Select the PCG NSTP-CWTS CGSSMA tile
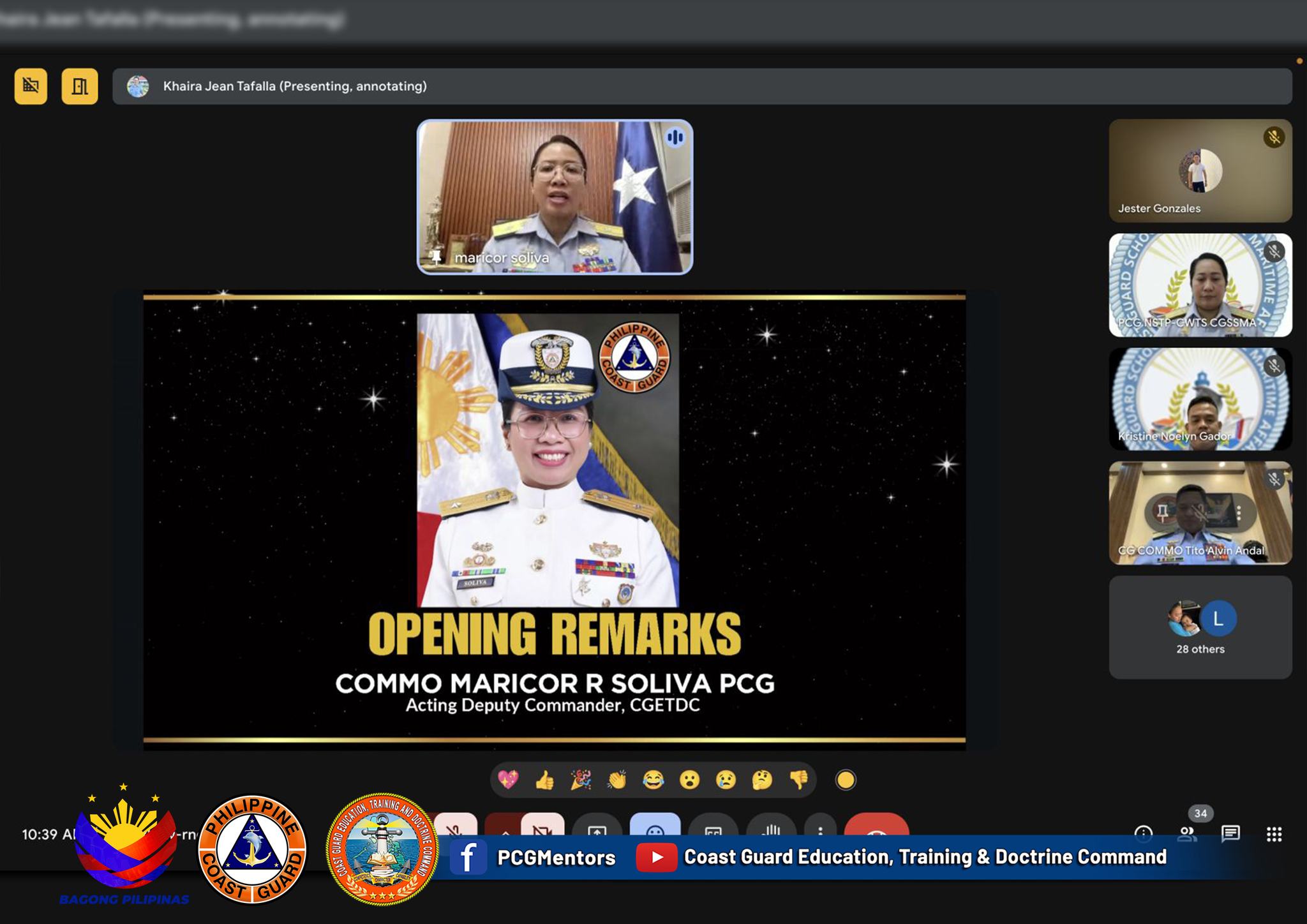 pos(1200,285)
